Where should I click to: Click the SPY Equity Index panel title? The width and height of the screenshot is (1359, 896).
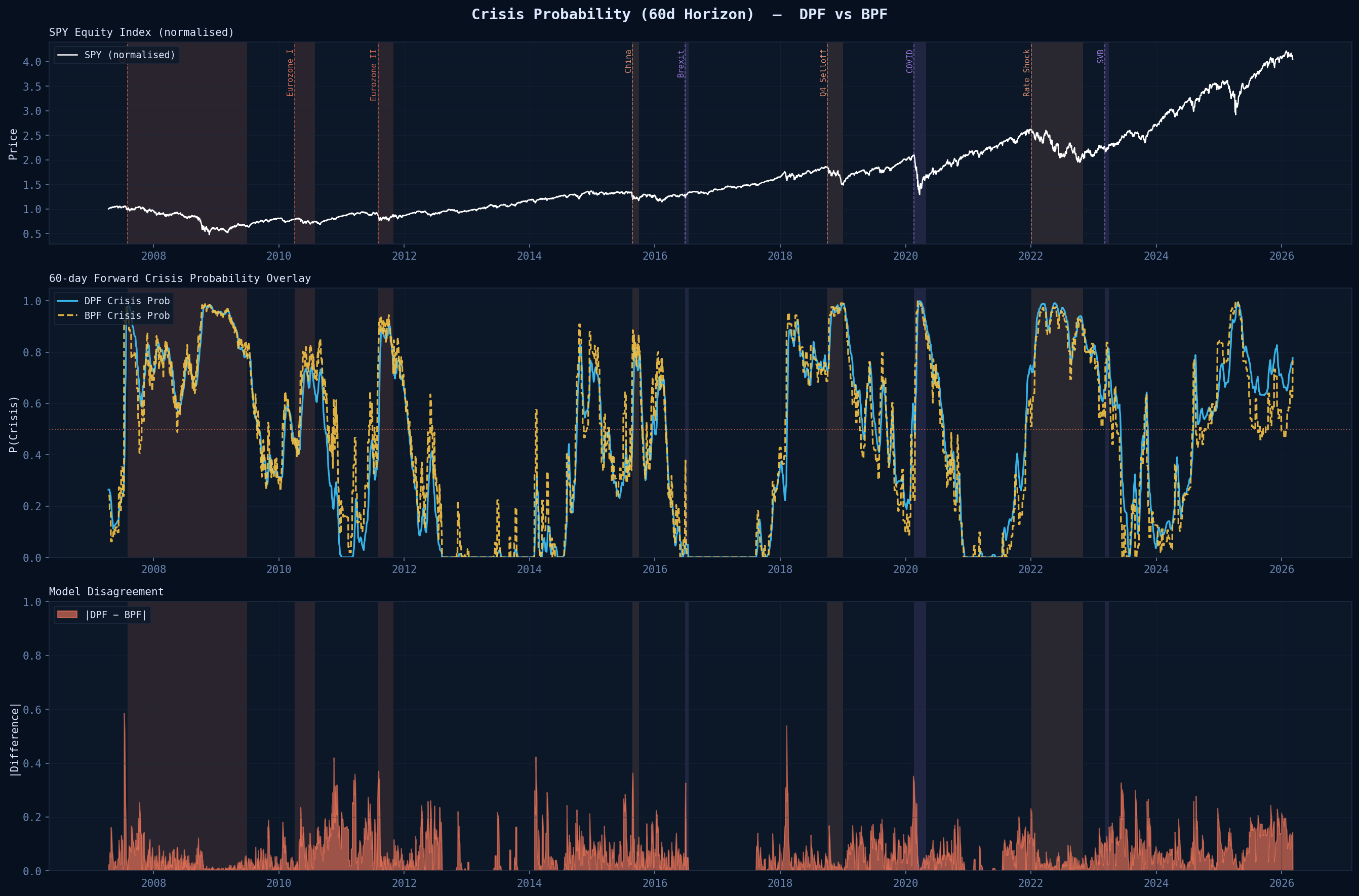141,32
